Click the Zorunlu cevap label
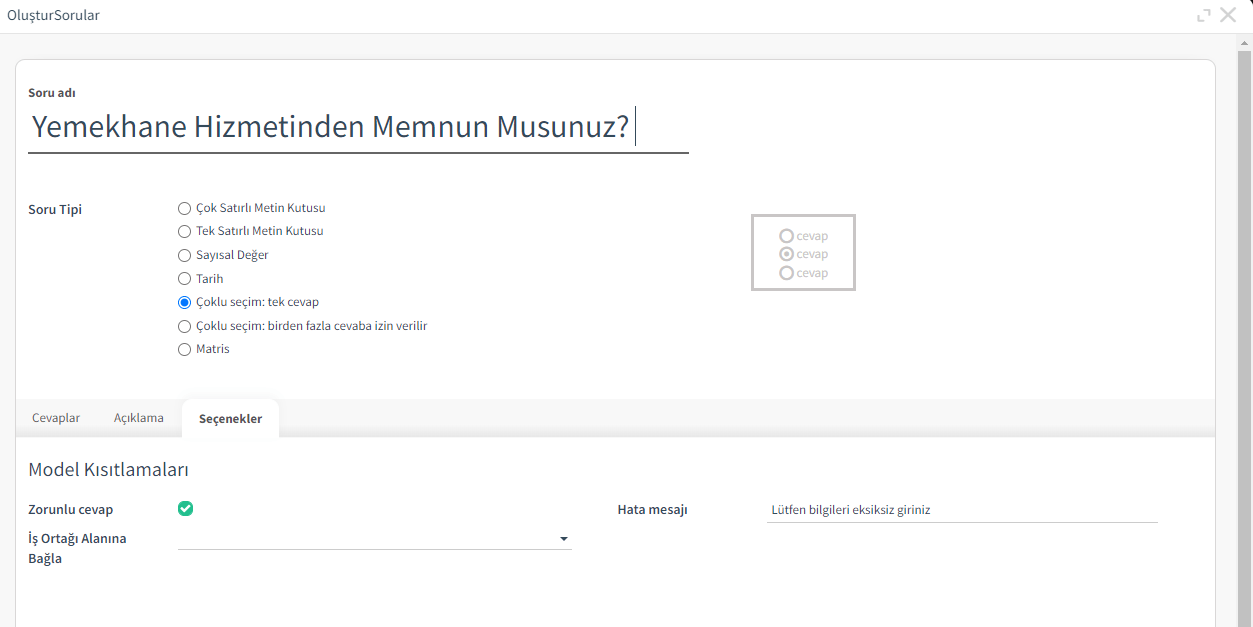1253x627 pixels. coord(70,510)
